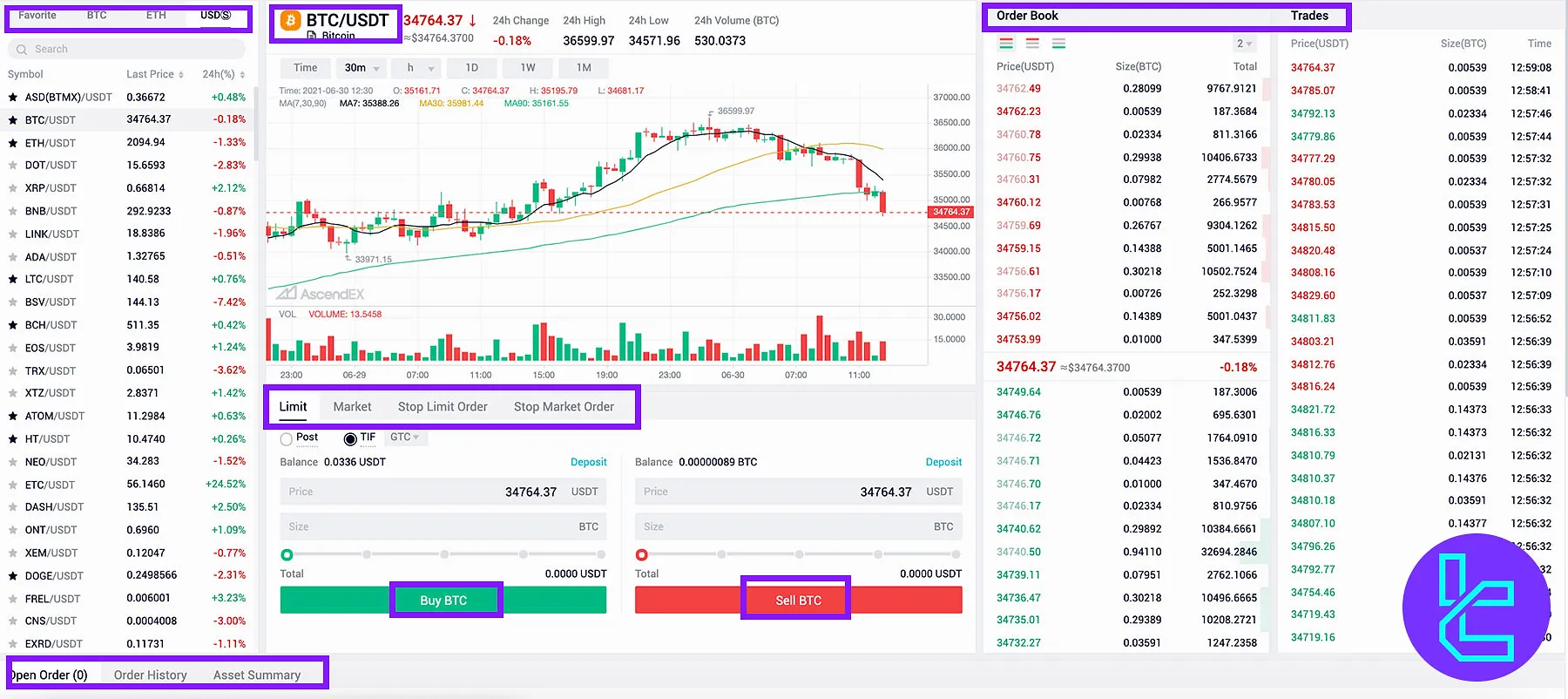
Task: Toggle favorite star for LINK/USDT
Action: [x=13, y=234]
